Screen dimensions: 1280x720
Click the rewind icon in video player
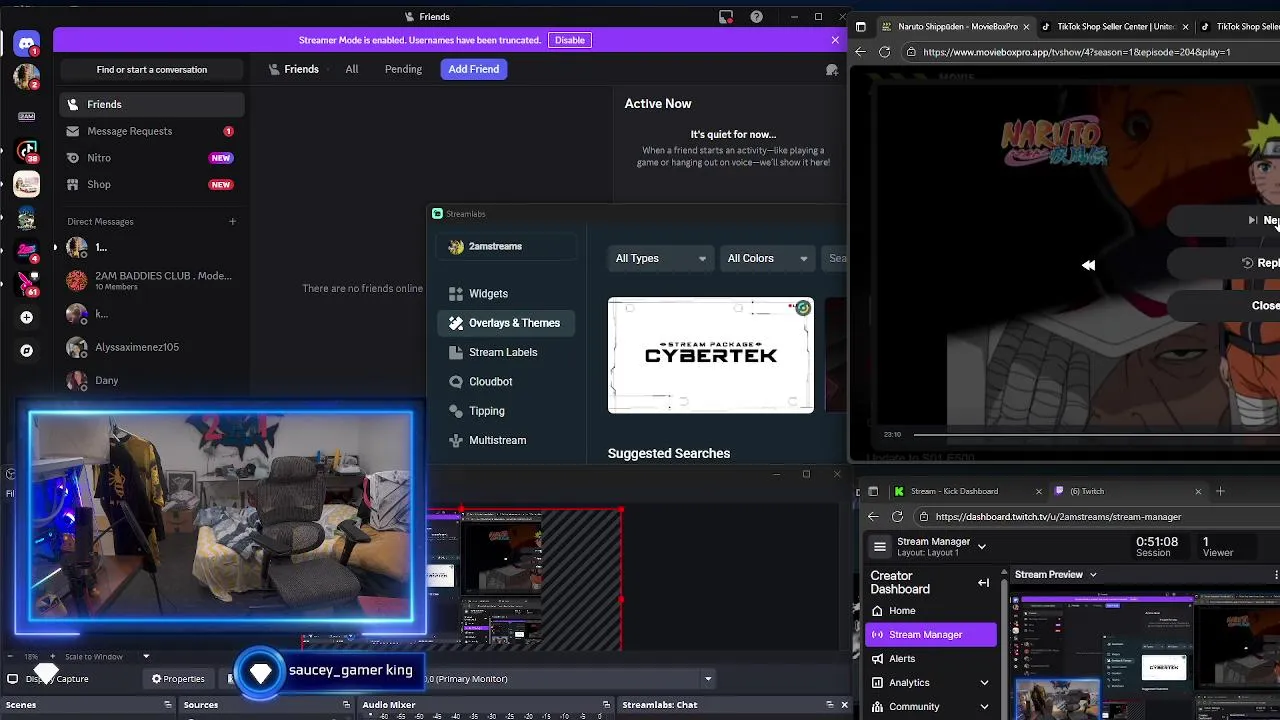pyautogui.click(x=1088, y=265)
